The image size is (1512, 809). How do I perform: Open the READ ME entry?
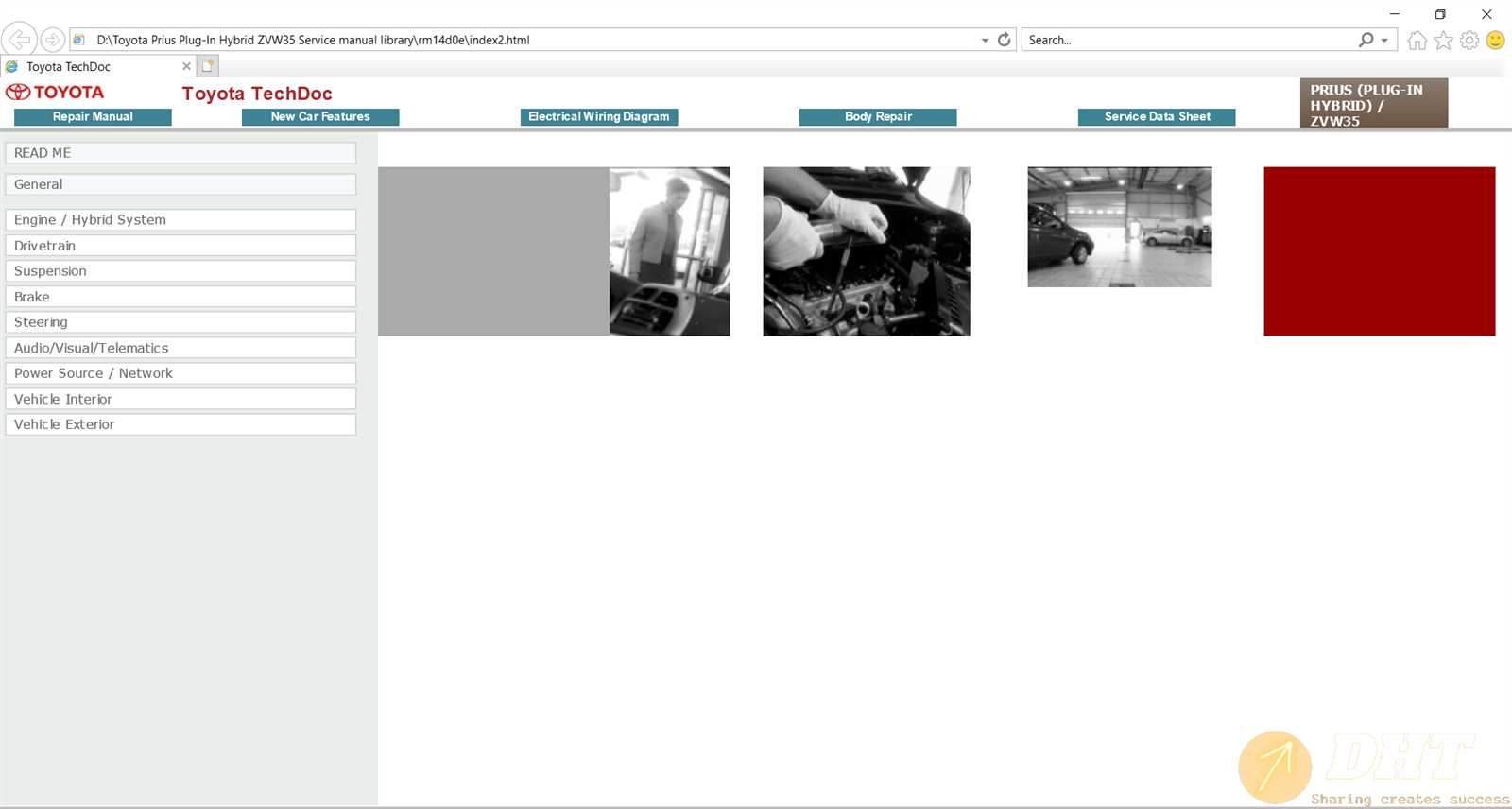(180, 153)
